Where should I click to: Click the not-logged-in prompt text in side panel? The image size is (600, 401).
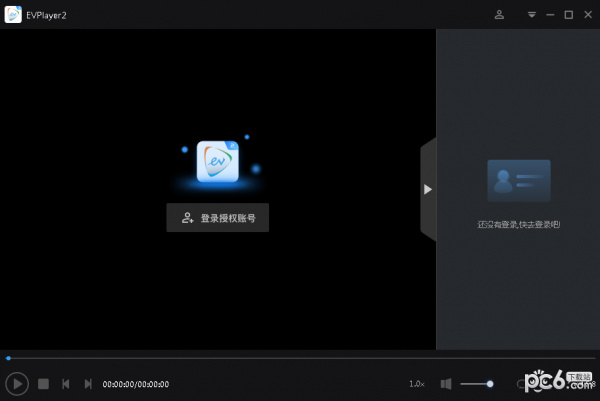pyautogui.click(x=518, y=225)
